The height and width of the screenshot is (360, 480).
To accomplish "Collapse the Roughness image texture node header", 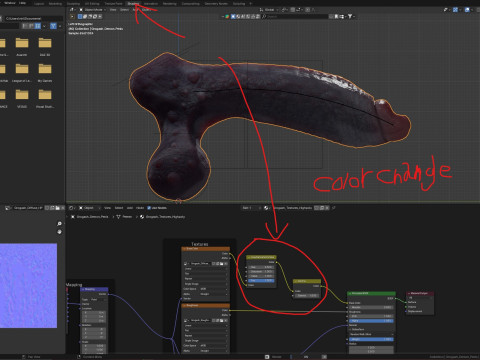I will (184, 305).
